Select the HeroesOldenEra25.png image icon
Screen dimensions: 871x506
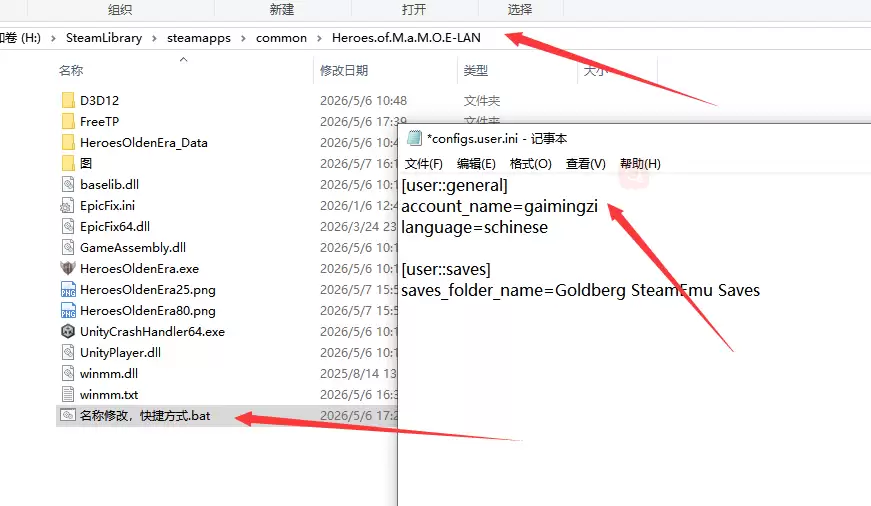(x=68, y=290)
